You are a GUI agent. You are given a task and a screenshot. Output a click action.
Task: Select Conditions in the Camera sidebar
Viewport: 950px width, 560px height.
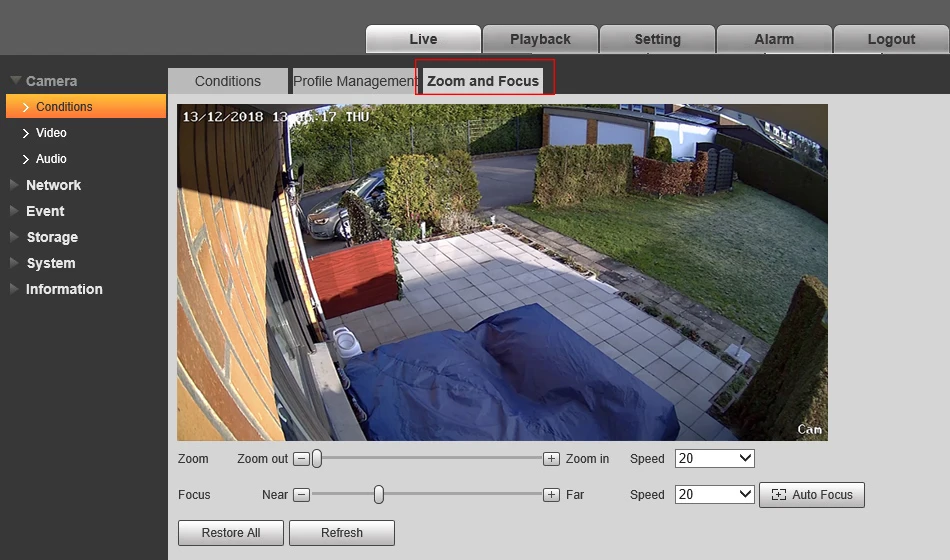(x=86, y=107)
